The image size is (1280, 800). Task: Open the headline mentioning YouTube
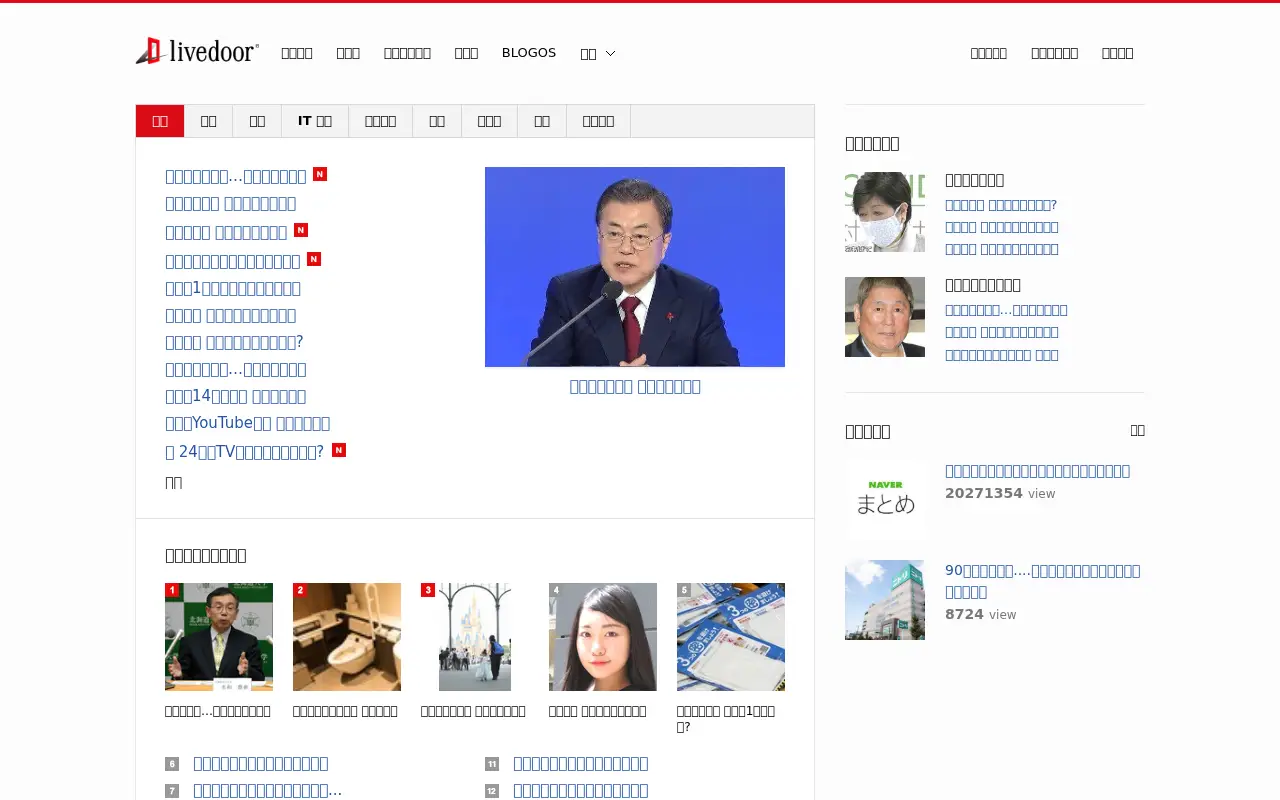coord(248,423)
